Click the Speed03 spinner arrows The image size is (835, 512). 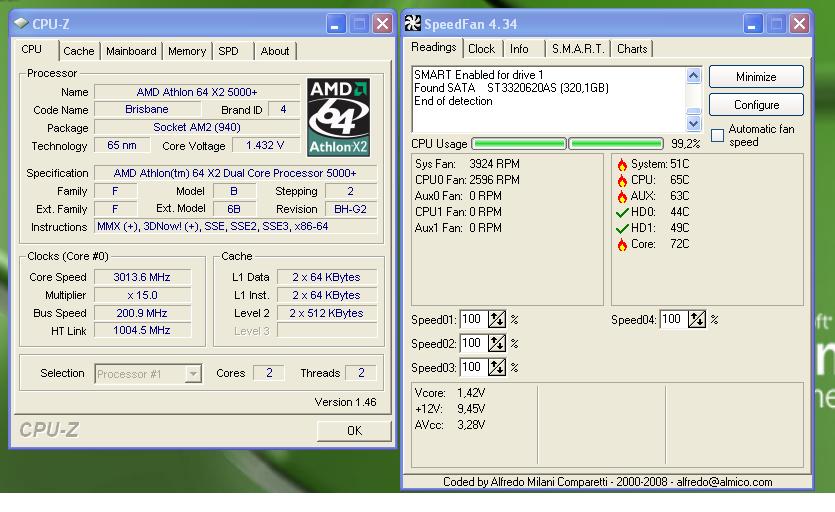[497, 368]
